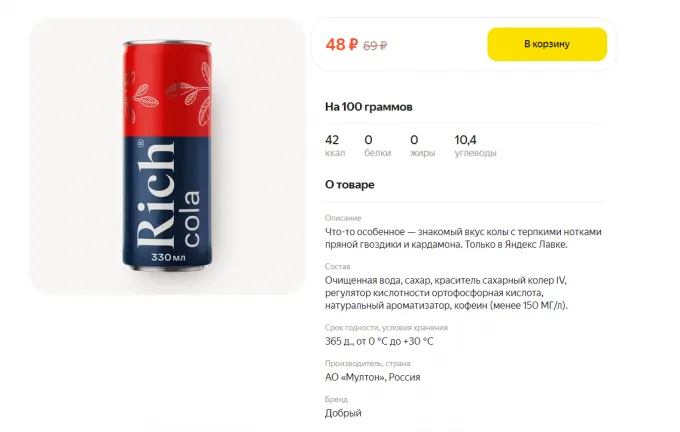This screenshot has width=680, height=432.
Task: Click the Бренд label
Action: pos(337,399)
